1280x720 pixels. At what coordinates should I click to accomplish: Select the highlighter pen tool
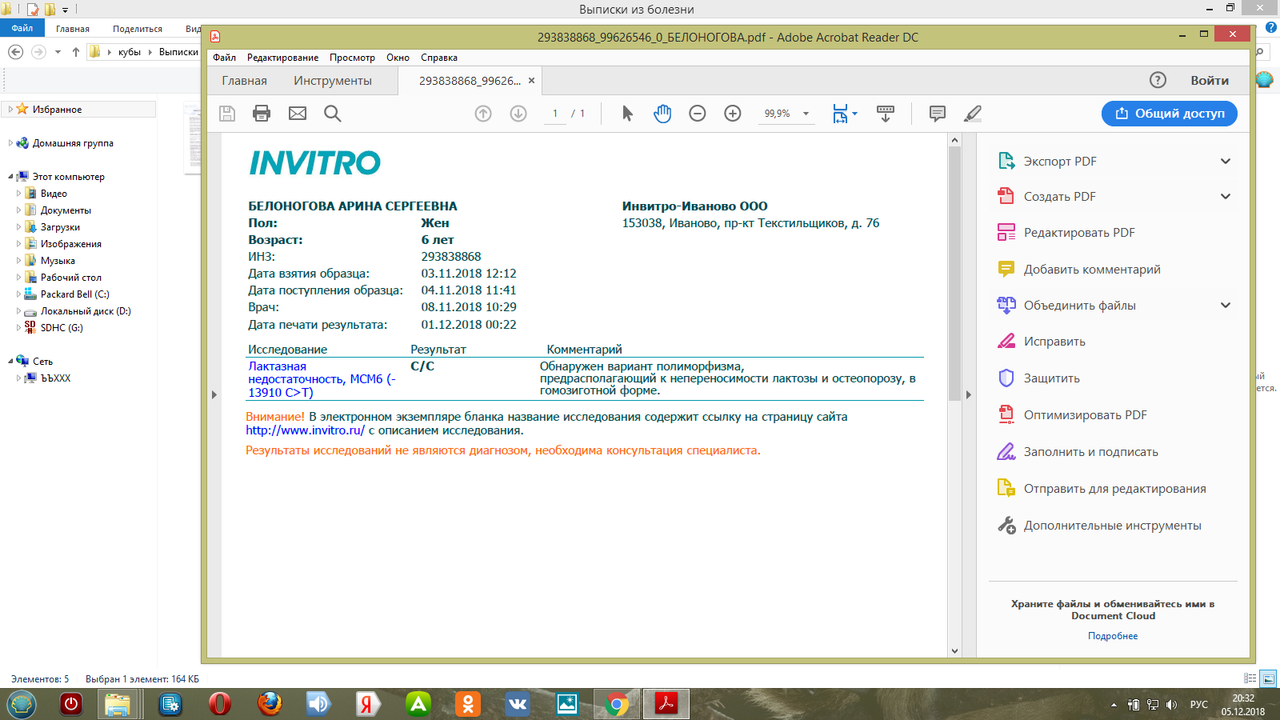tap(973, 113)
